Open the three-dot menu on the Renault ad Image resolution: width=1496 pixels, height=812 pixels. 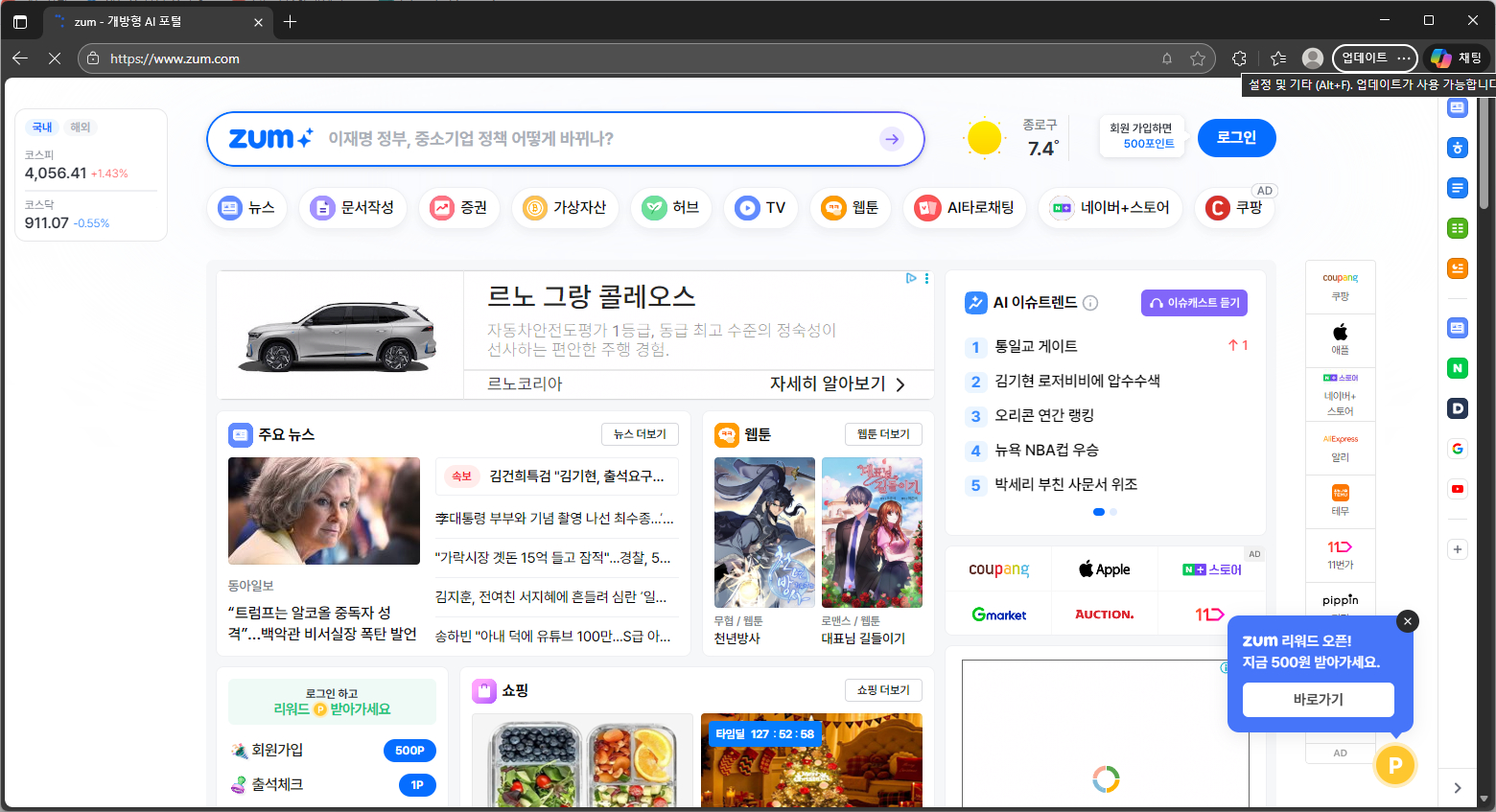pyautogui.click(x=925, y=278)
